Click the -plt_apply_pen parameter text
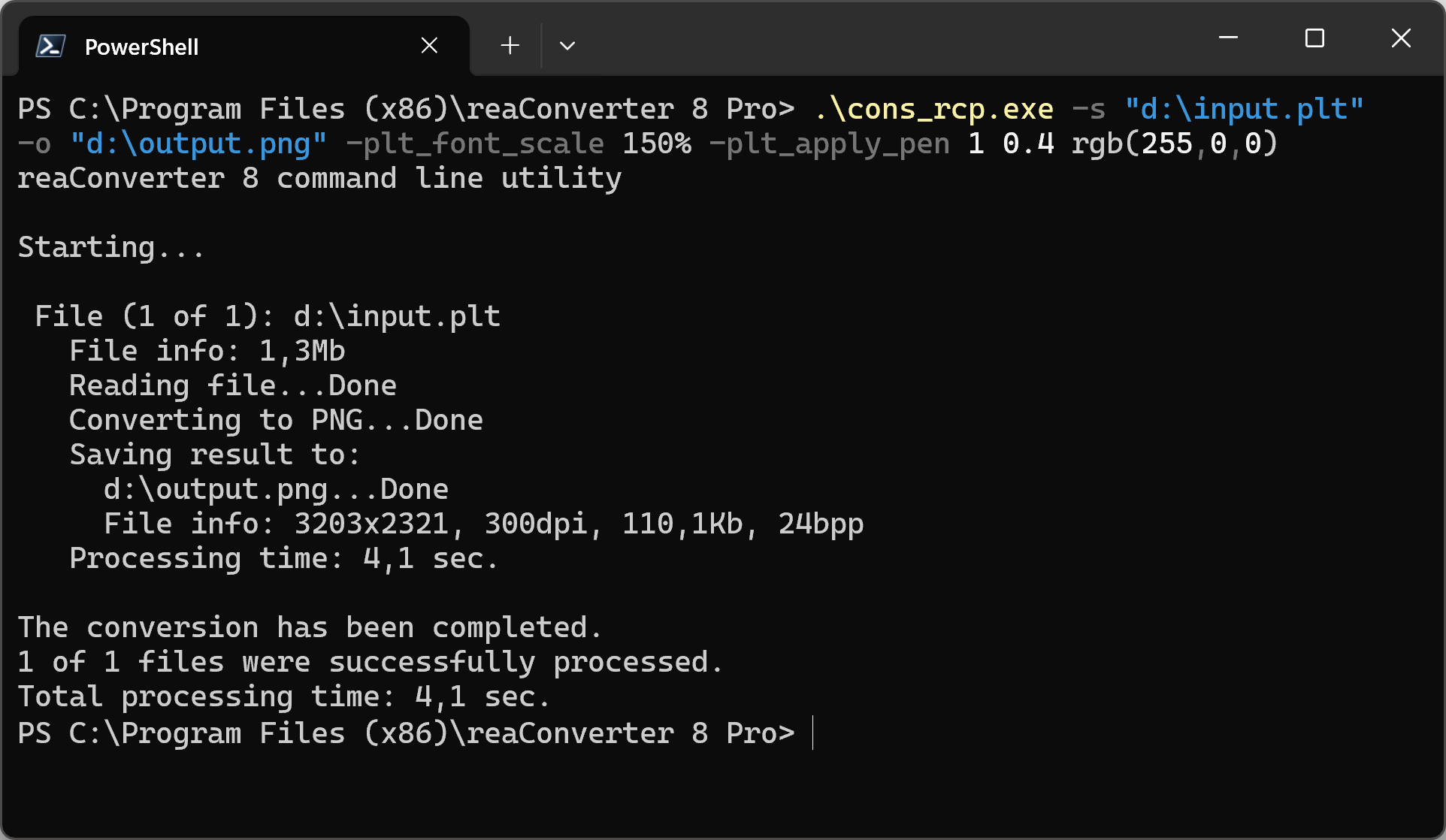Image resolution: width=1446 pixels, height=840 pixels. pyautogui.click(x=829, y=144)
